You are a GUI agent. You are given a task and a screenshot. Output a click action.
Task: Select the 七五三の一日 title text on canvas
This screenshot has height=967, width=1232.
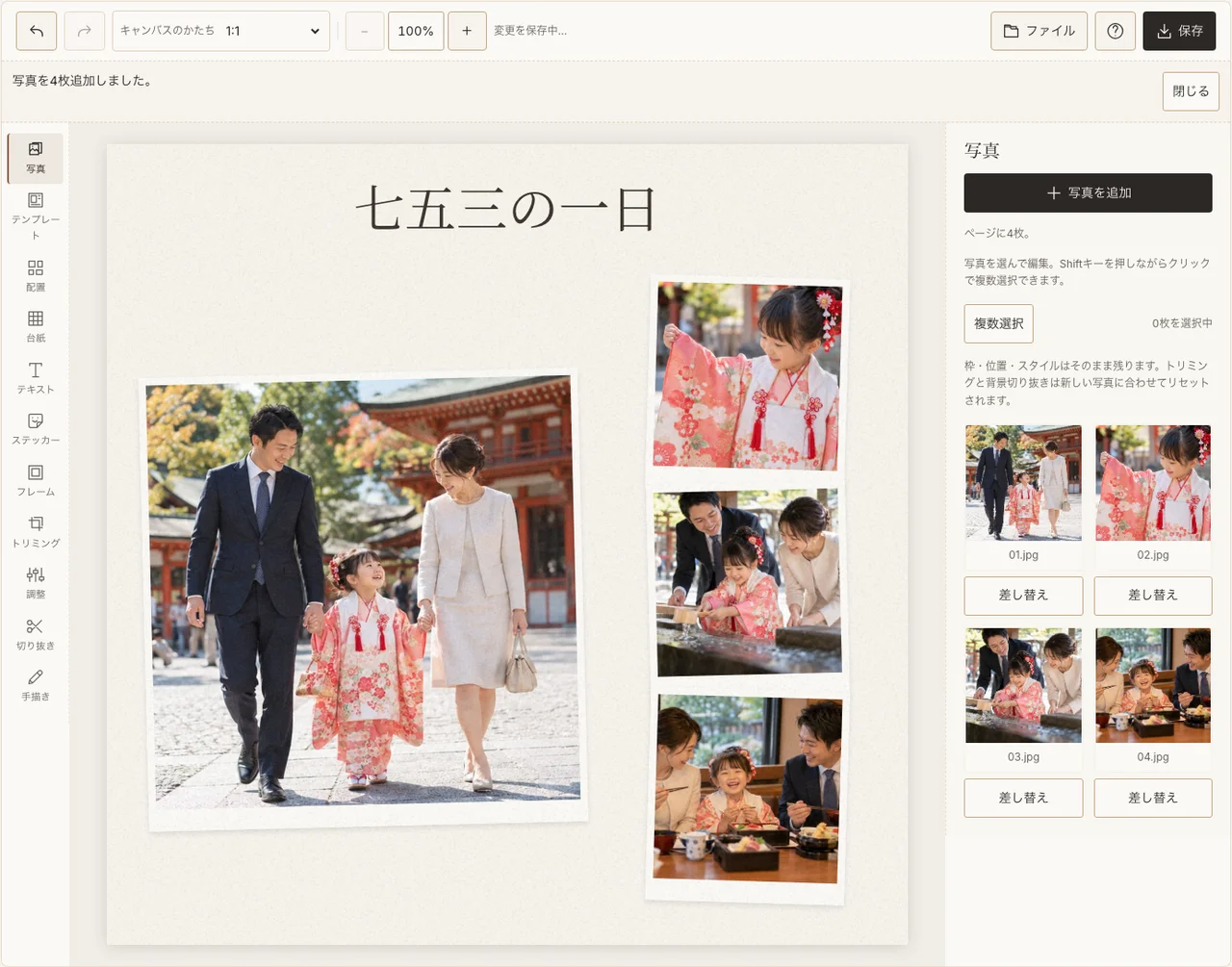pyautogui.click(x=506, y=209)
